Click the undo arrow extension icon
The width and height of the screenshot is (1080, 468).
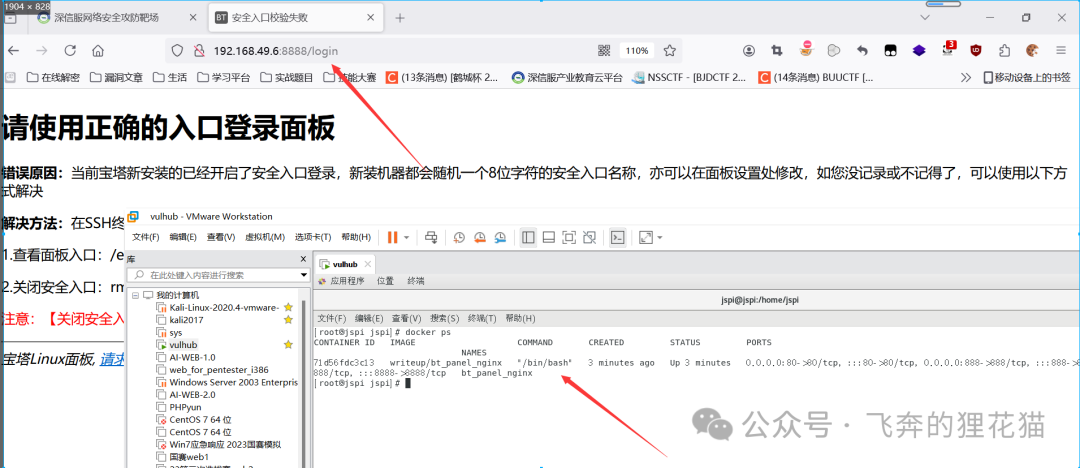(x=862, y=50)
